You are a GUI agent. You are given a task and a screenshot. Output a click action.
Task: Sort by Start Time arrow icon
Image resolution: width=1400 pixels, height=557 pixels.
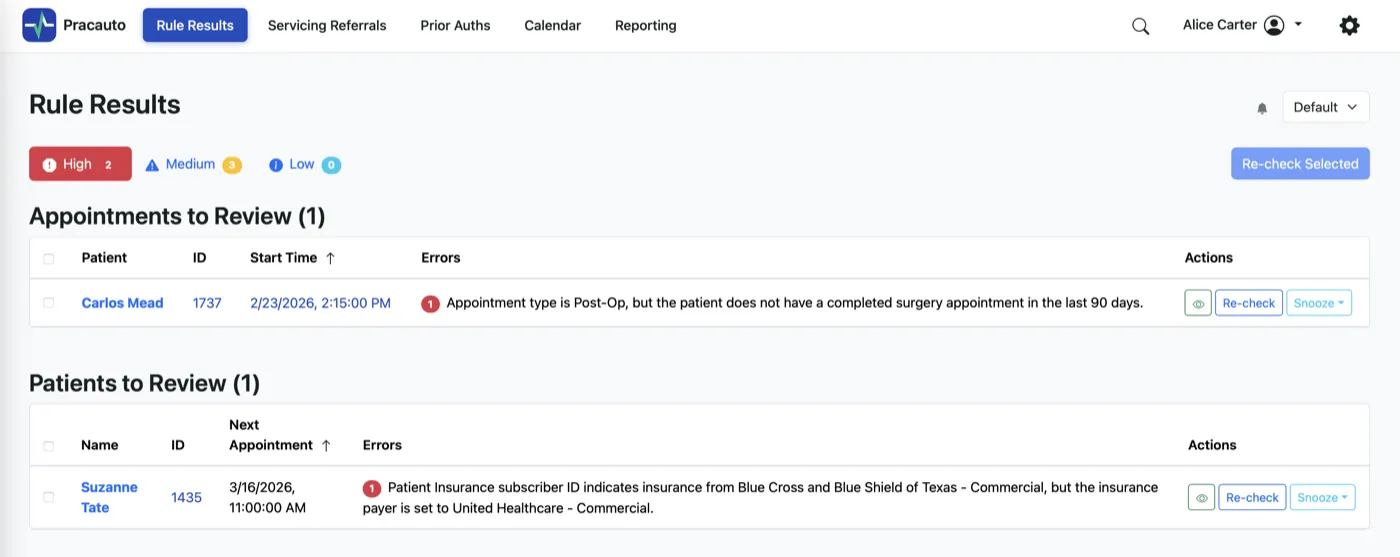pyautogui.click(x=330, y=258)
